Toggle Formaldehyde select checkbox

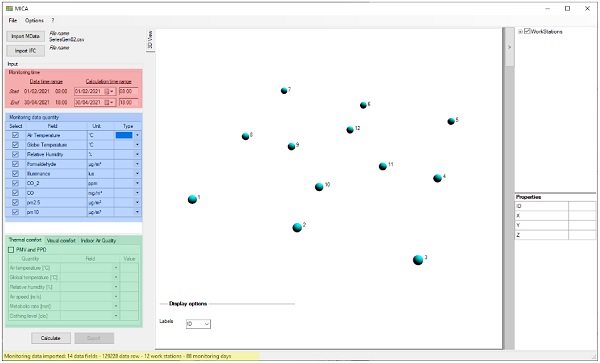[x=15, y=164]
